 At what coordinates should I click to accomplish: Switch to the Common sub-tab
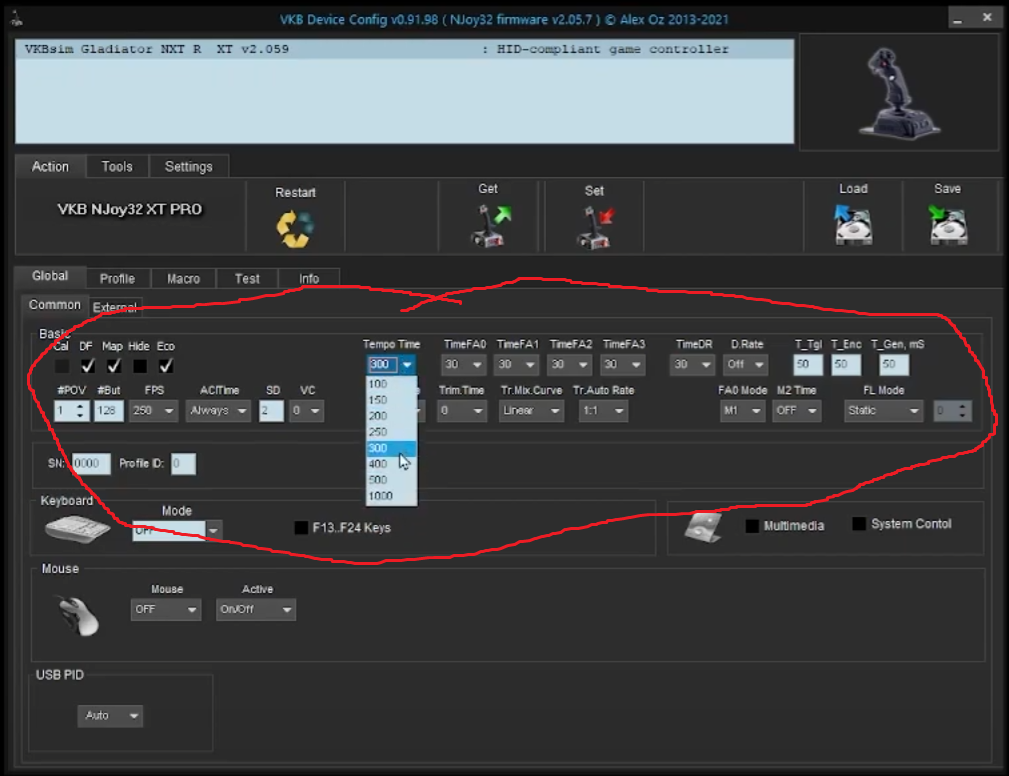[x=55, y=305]
